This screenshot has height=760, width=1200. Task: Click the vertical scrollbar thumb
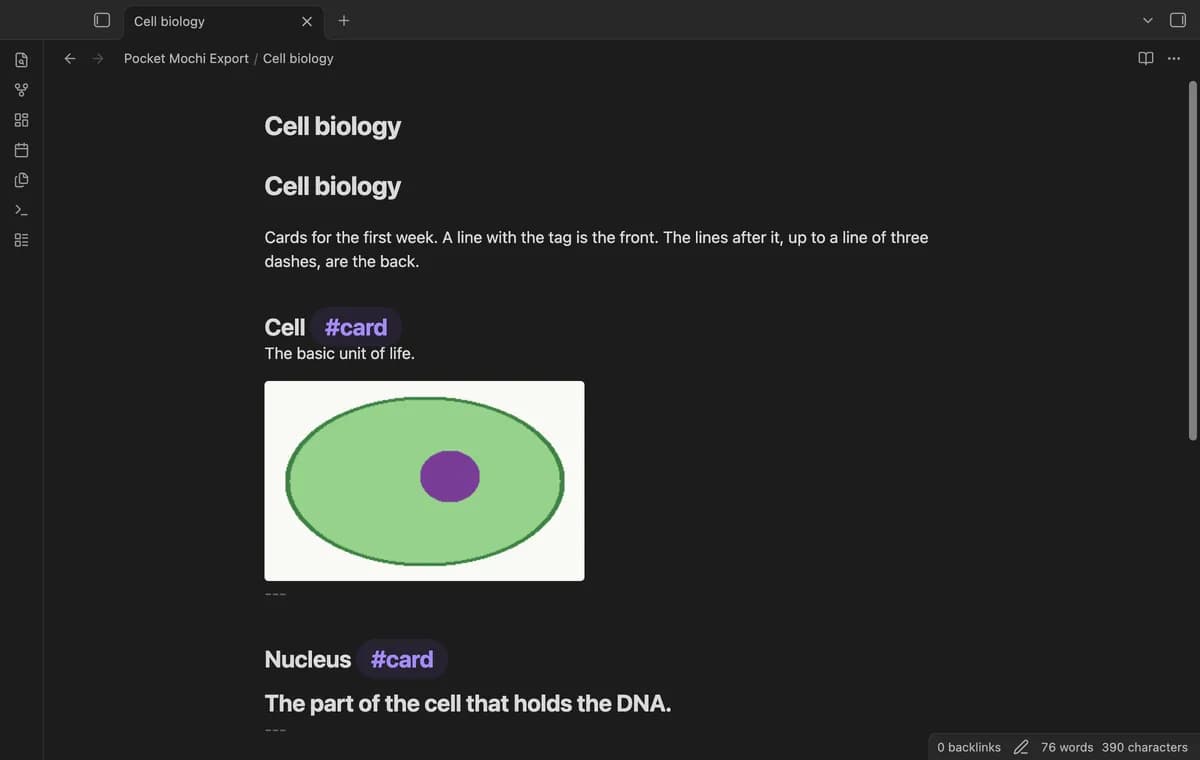[1191, 260]
